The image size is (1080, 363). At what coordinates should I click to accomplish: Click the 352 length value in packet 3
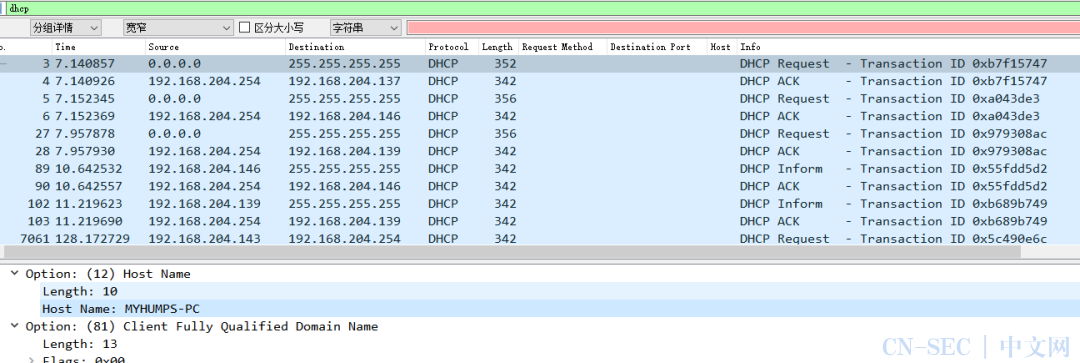tap(505, 63)
